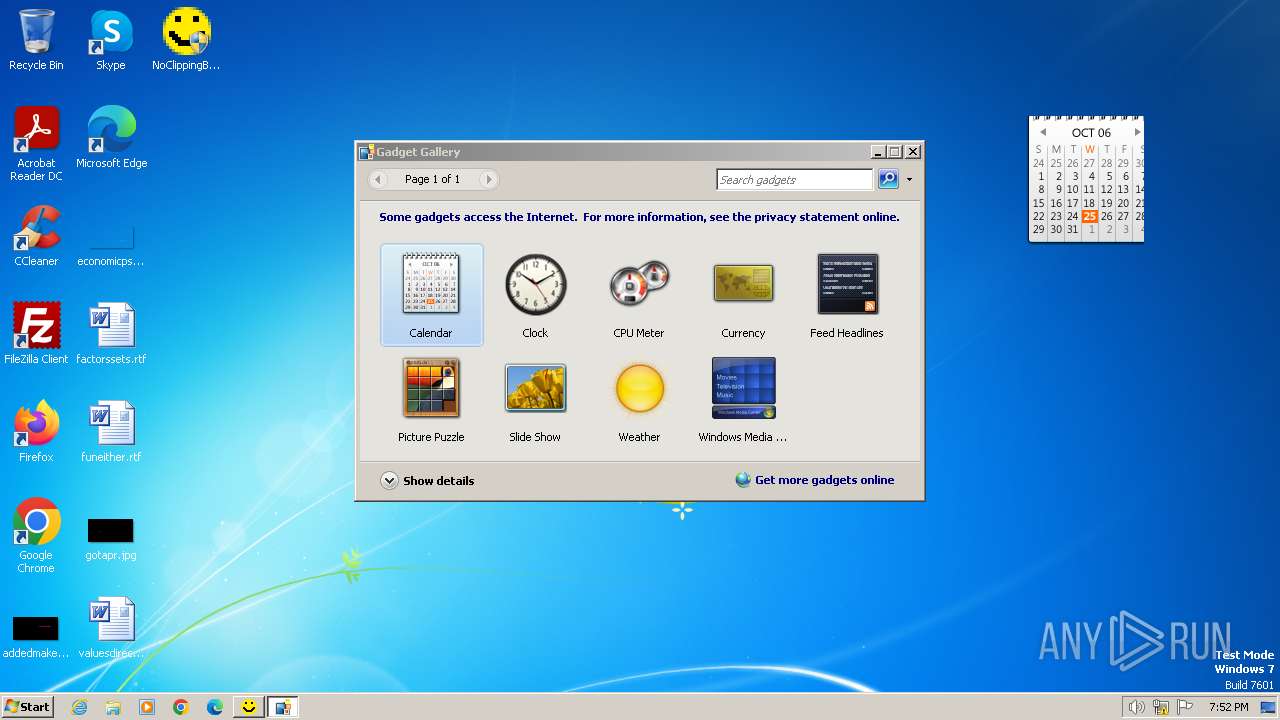Switch to smiley app taskbar button

point(249,707)
